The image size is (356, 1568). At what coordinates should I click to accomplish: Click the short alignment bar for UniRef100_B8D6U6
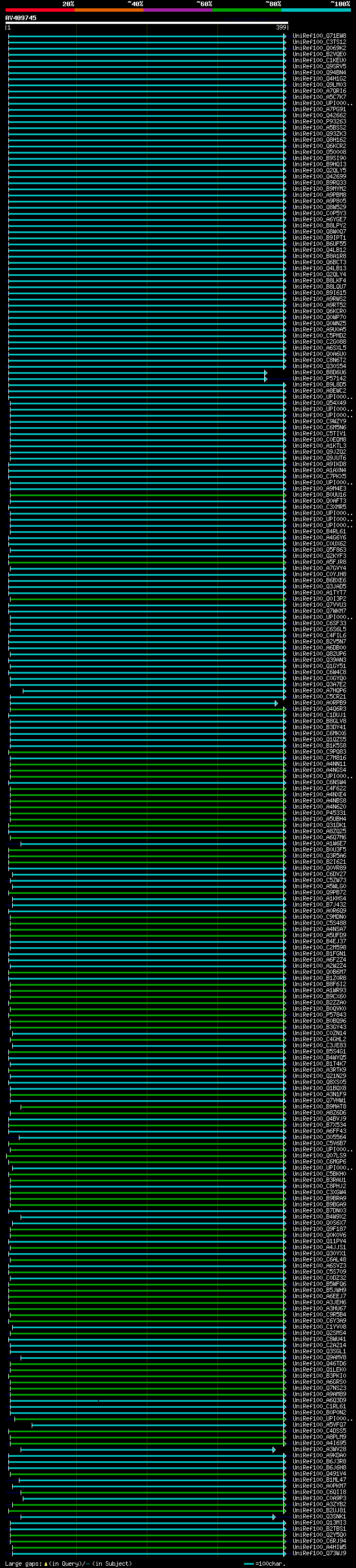[x=137, y=373]
